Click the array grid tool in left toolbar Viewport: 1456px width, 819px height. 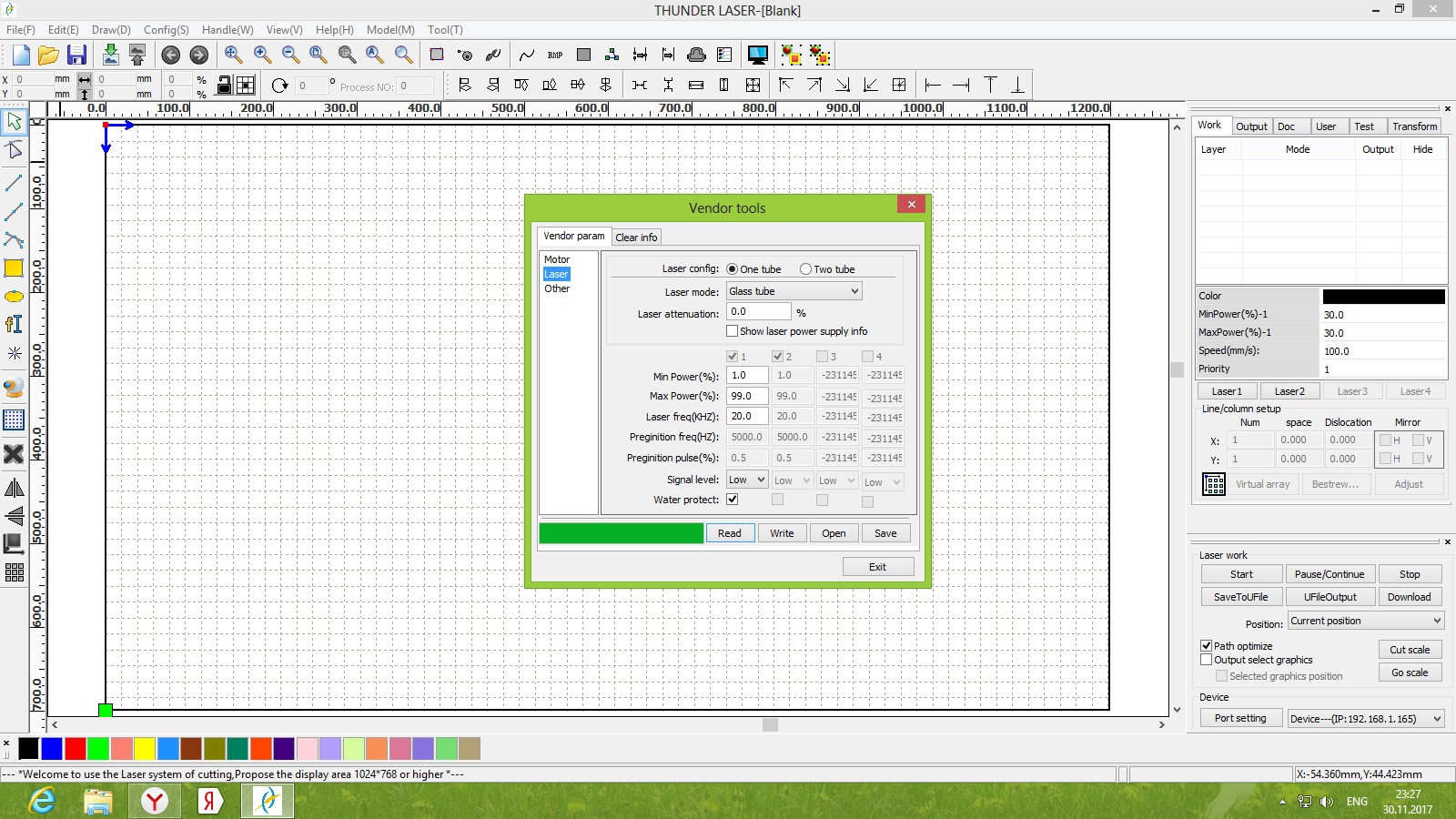(x=14, y=572)
